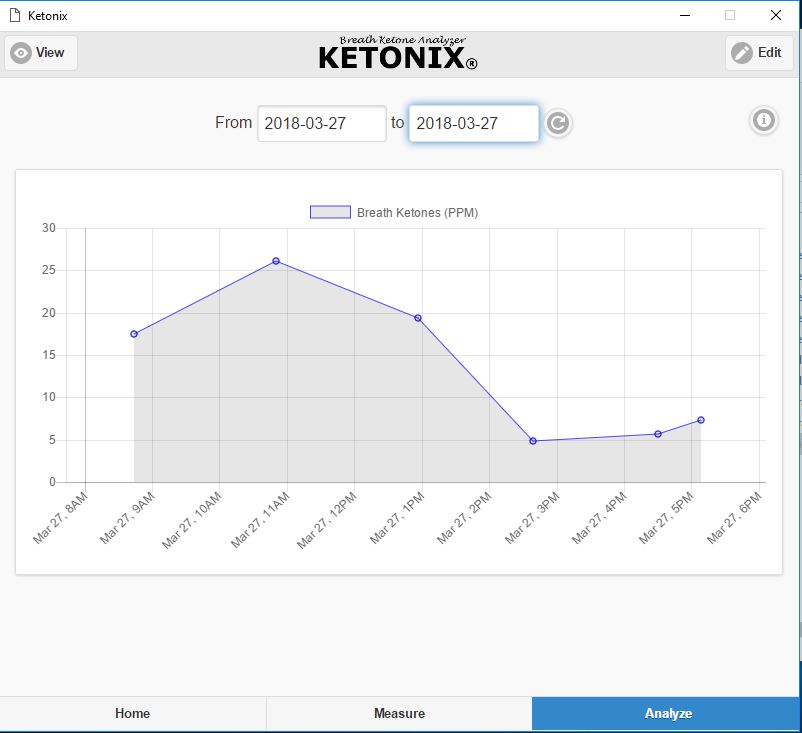Click the y-axis value 15
The height and width of the screenshot is (733, 802).
[x=49, y=354]
